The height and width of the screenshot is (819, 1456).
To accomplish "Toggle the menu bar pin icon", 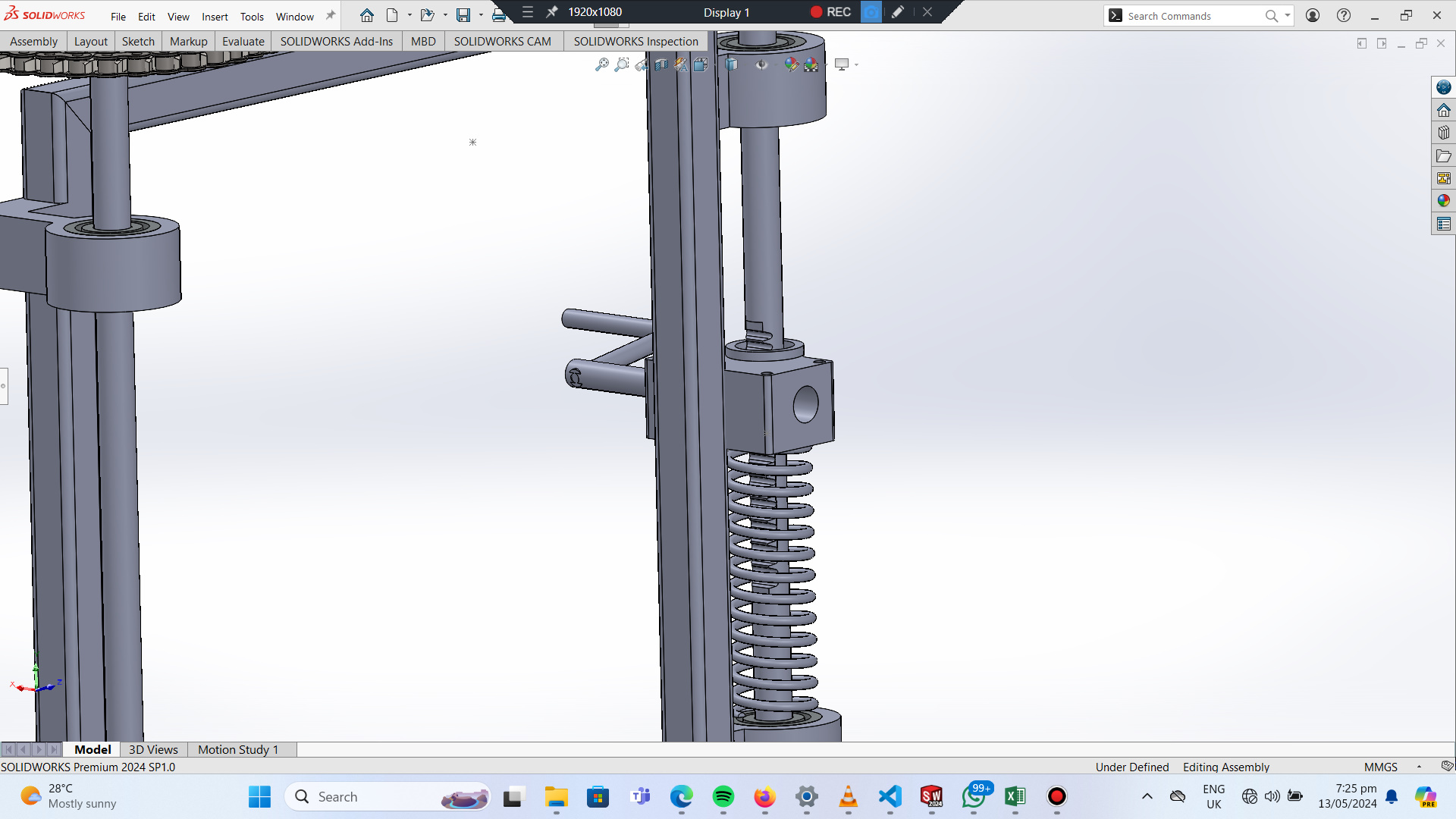I will tap(331, 15).
